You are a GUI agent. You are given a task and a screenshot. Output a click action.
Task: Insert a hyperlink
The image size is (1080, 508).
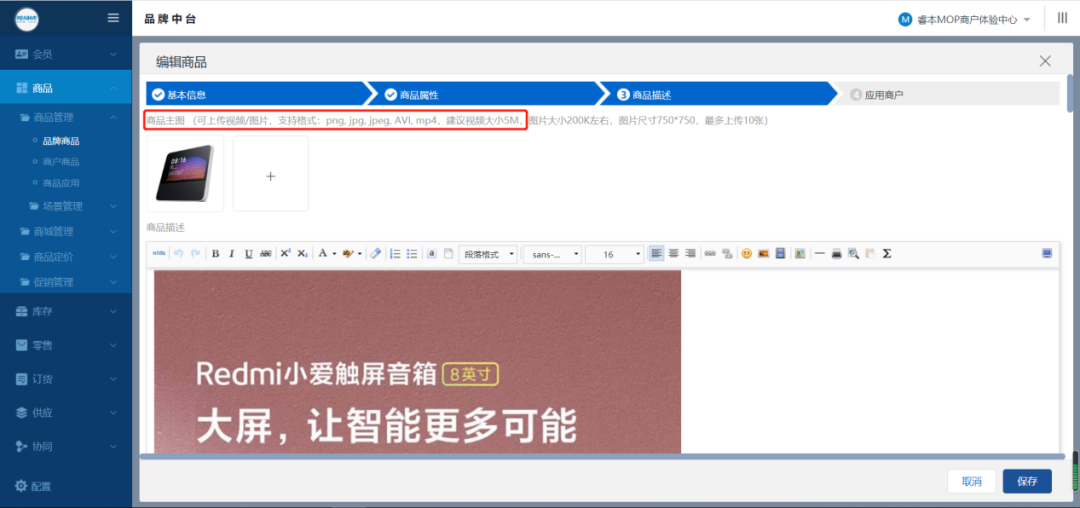tap(710, 253)
